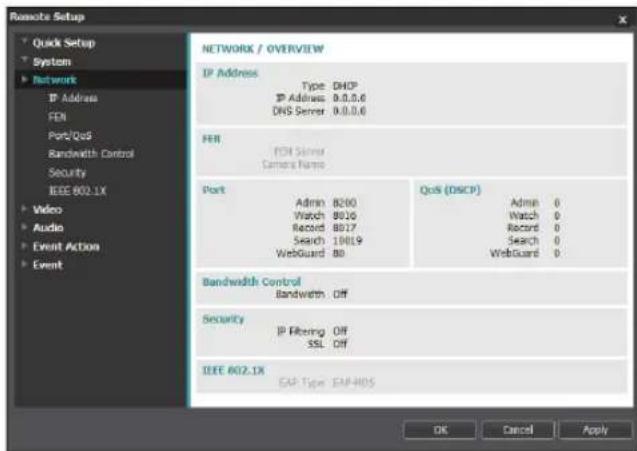Viewport: 637px width, 451px height.
Task: Click the Security overview heading
Action: (x=223, y=319)
